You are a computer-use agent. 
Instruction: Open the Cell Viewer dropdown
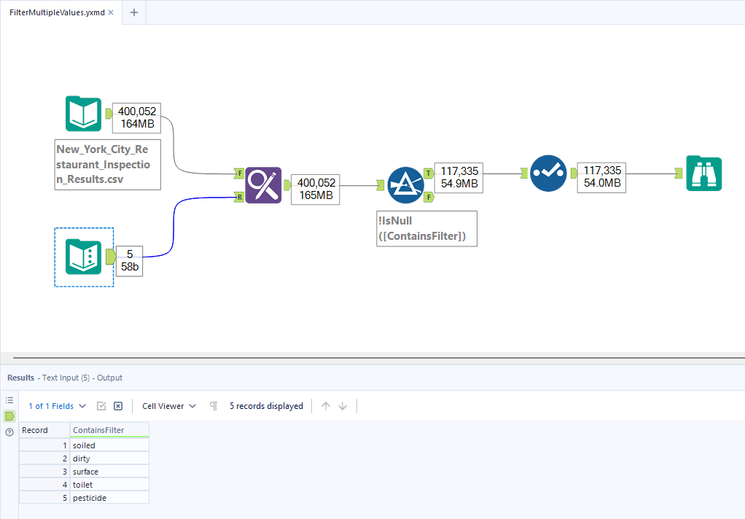(x=169, y=406)
